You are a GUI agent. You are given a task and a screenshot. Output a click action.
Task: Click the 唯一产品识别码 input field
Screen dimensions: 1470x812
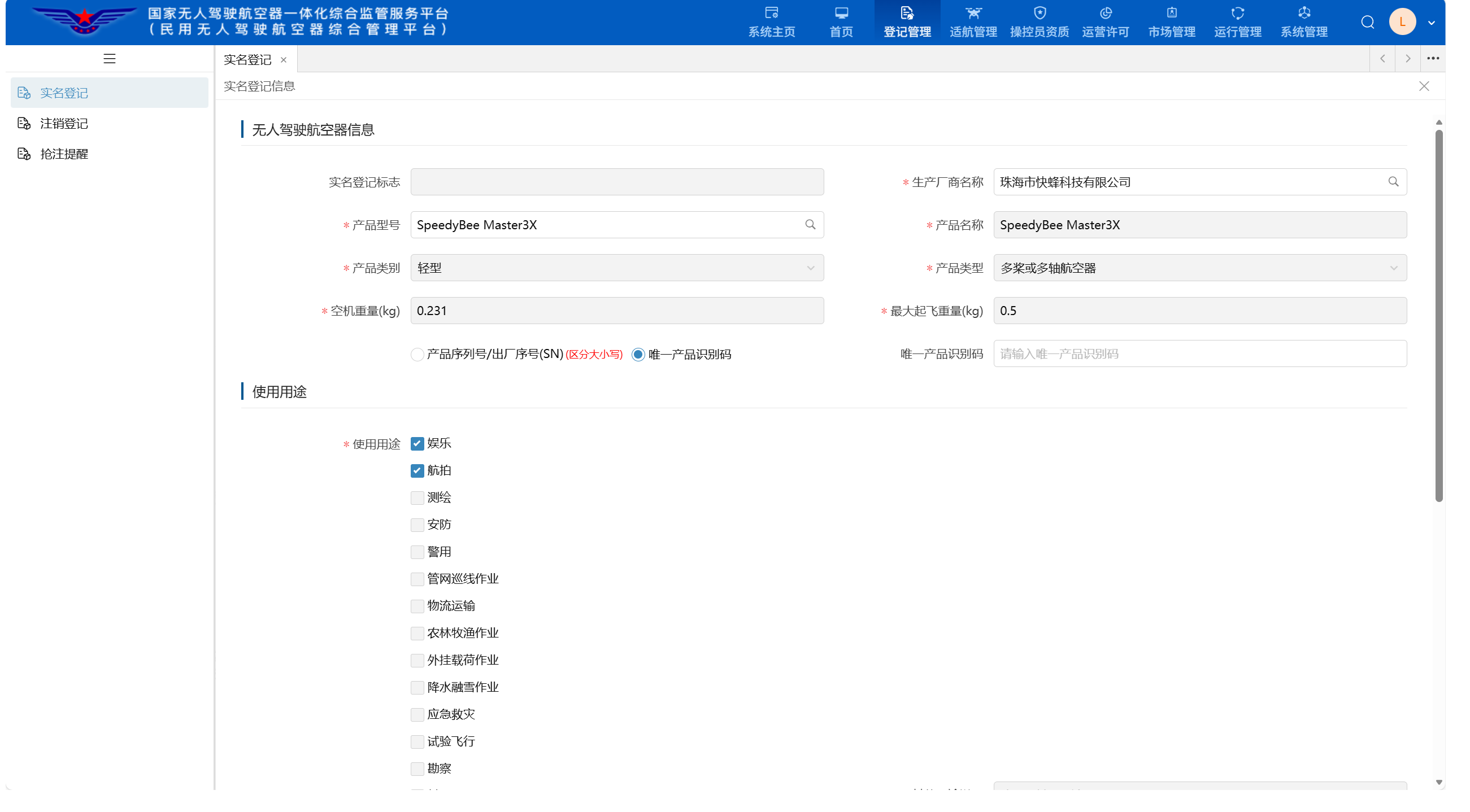pyautogui.click(x=1199, y=354)
